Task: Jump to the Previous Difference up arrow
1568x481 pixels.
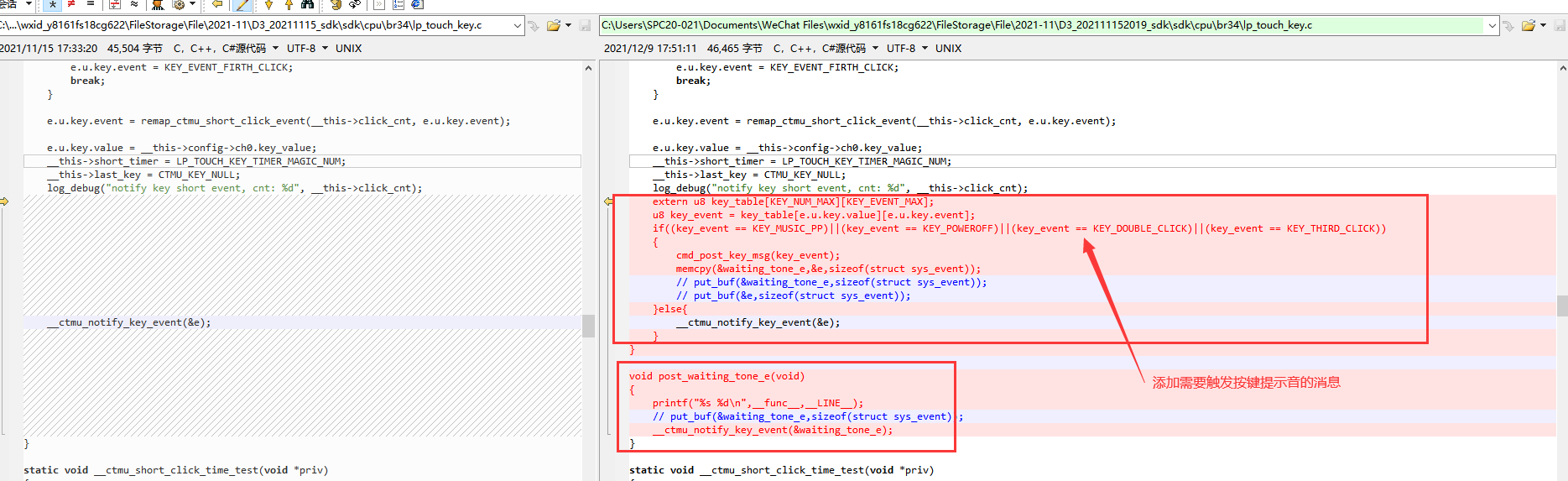Action: pyautogui.click(x=289, y=4)
